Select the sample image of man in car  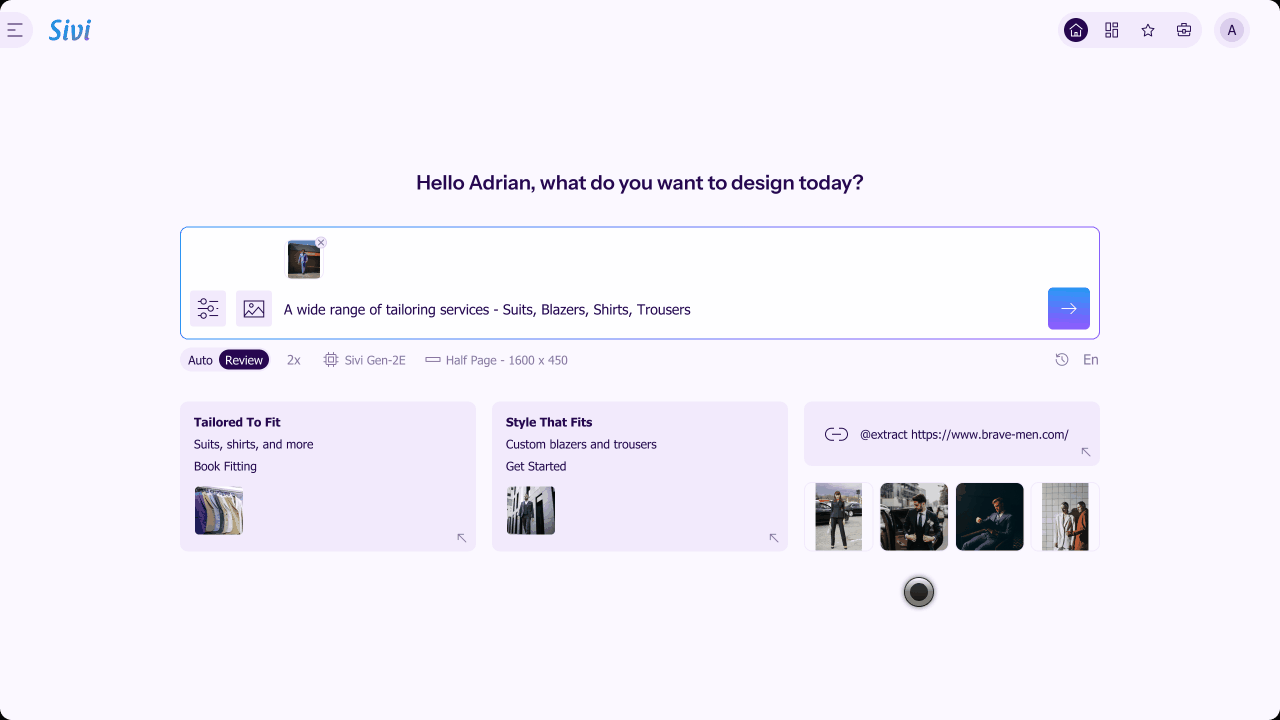(x=914, y=517)
